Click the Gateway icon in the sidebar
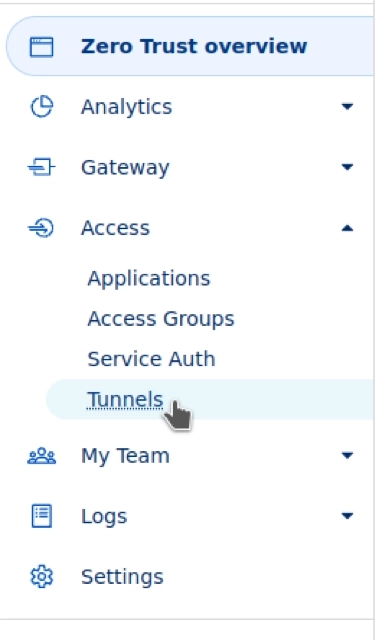This screenshot has height=640, width=391. [42, 167]
